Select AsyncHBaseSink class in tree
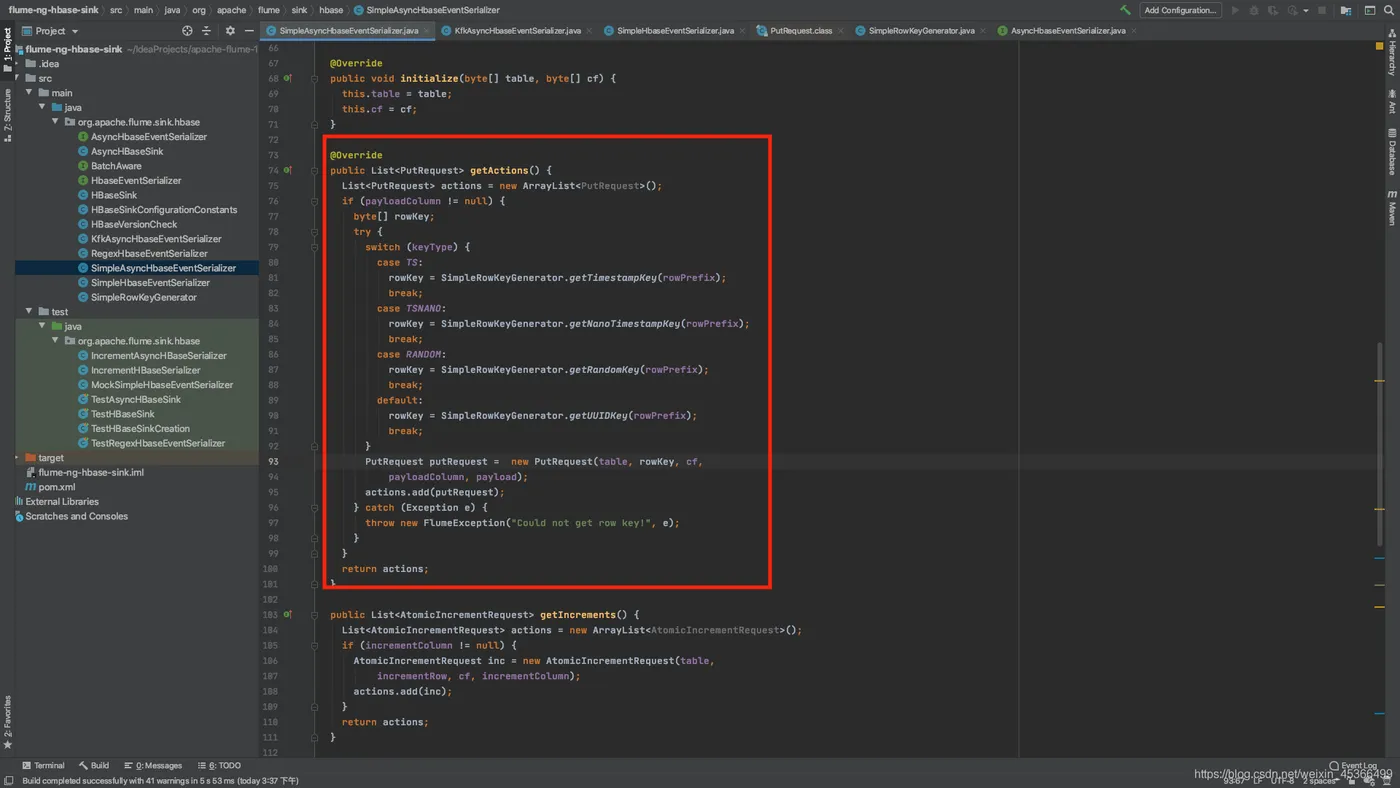 (126, 151)
